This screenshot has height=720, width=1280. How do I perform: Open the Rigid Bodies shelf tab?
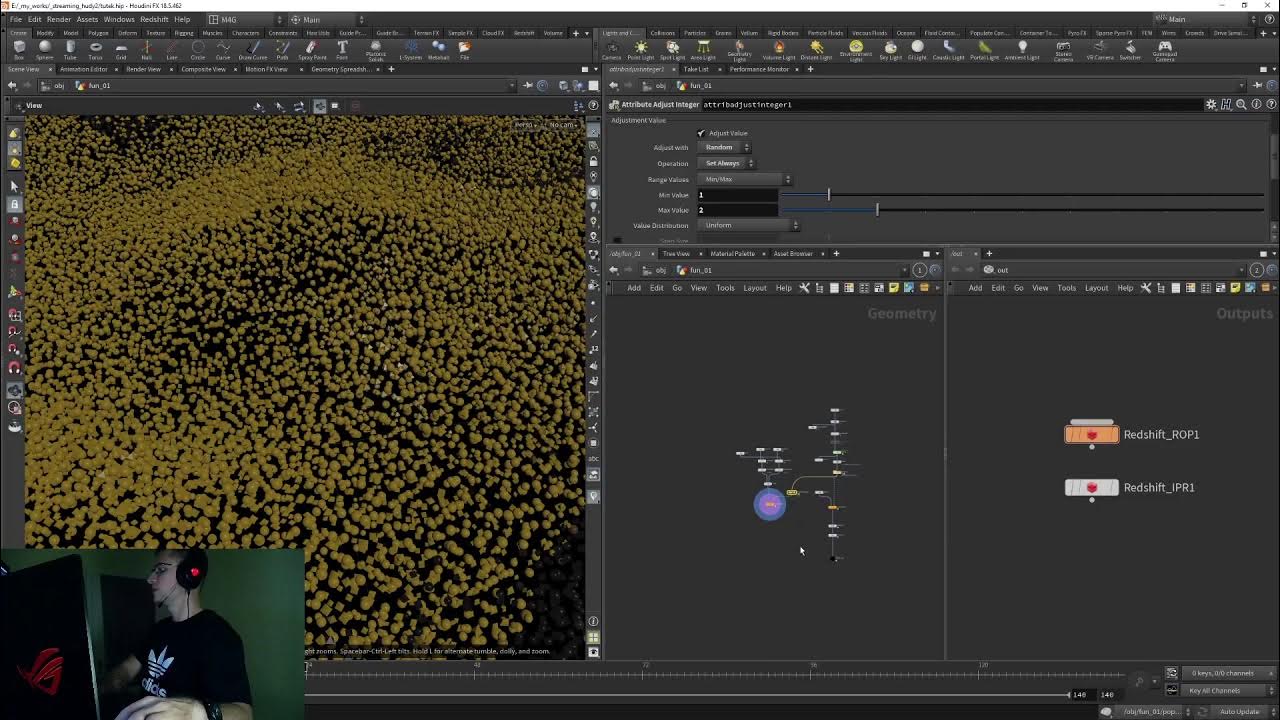(x=782, y=33)
